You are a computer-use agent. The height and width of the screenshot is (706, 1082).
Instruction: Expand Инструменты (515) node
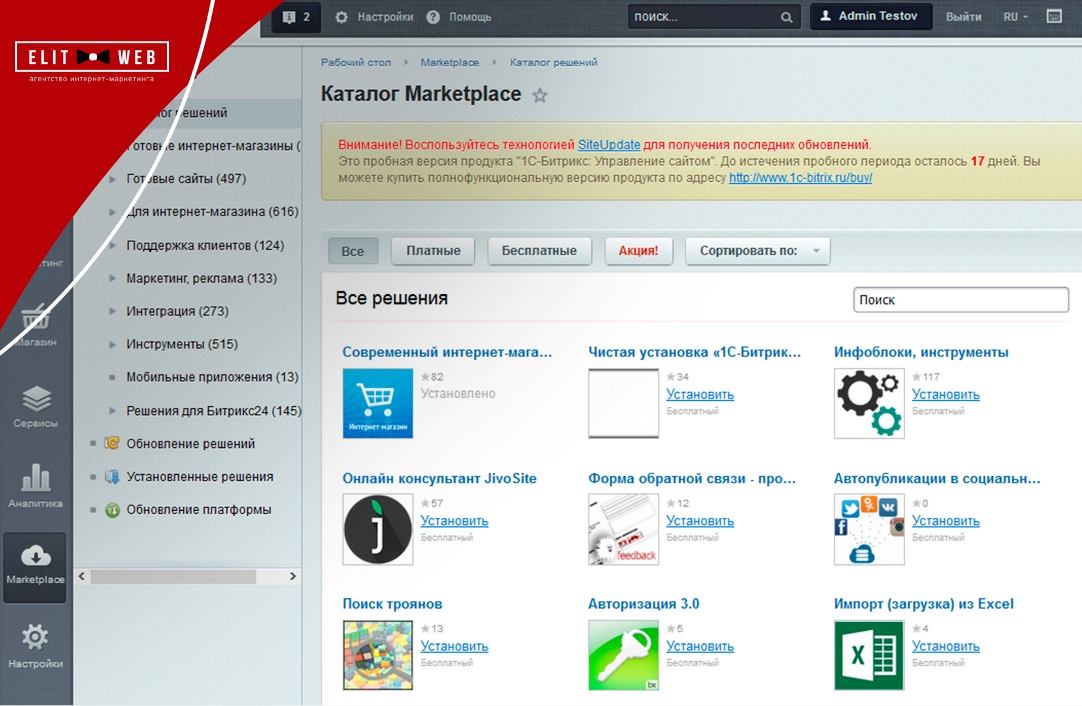coord(112,344)
